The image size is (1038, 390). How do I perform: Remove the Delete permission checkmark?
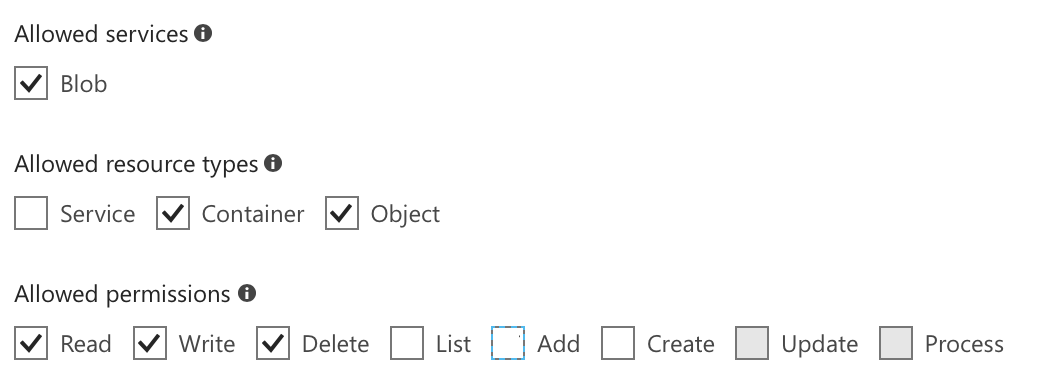click(273, 343)
